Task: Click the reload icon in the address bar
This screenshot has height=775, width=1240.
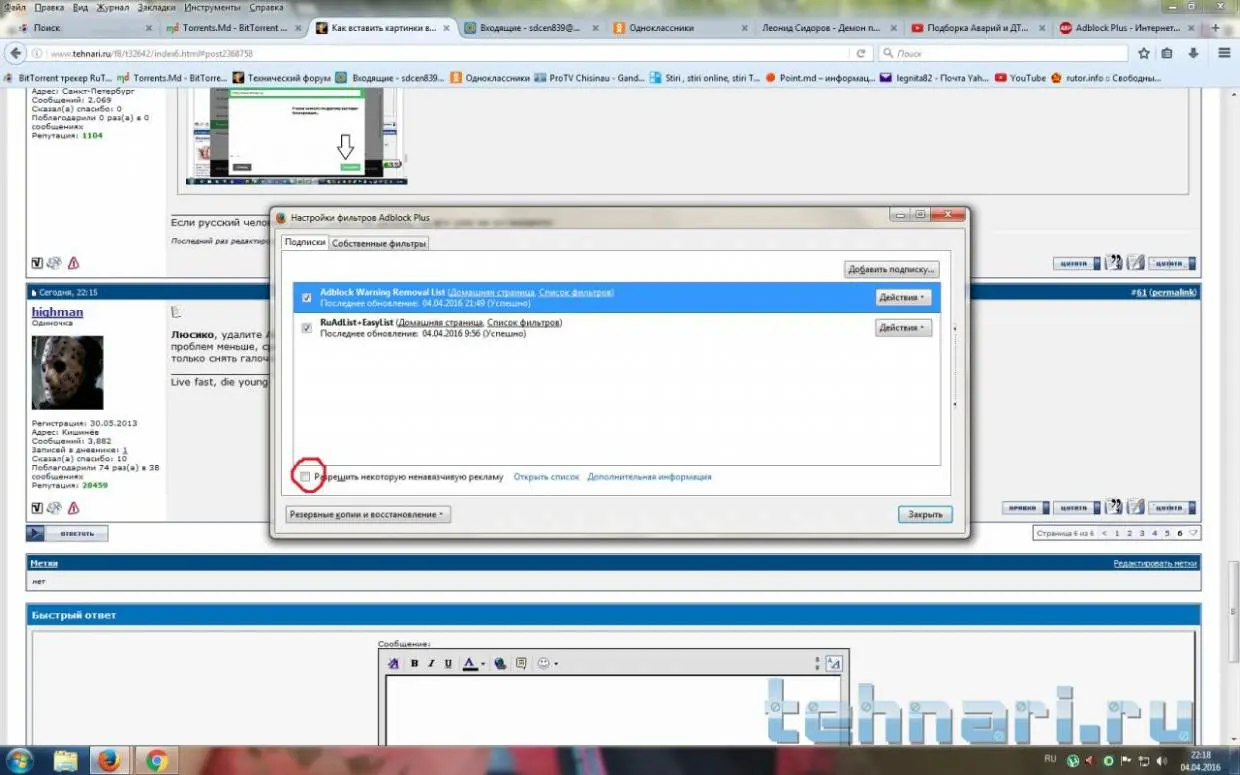Action: click(860, 53)
